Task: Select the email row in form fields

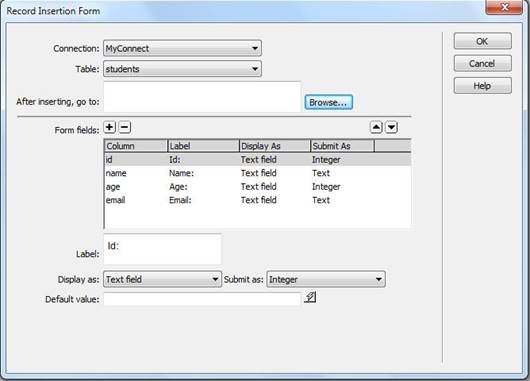Action: pyautogui.click(x=258, y=200)
